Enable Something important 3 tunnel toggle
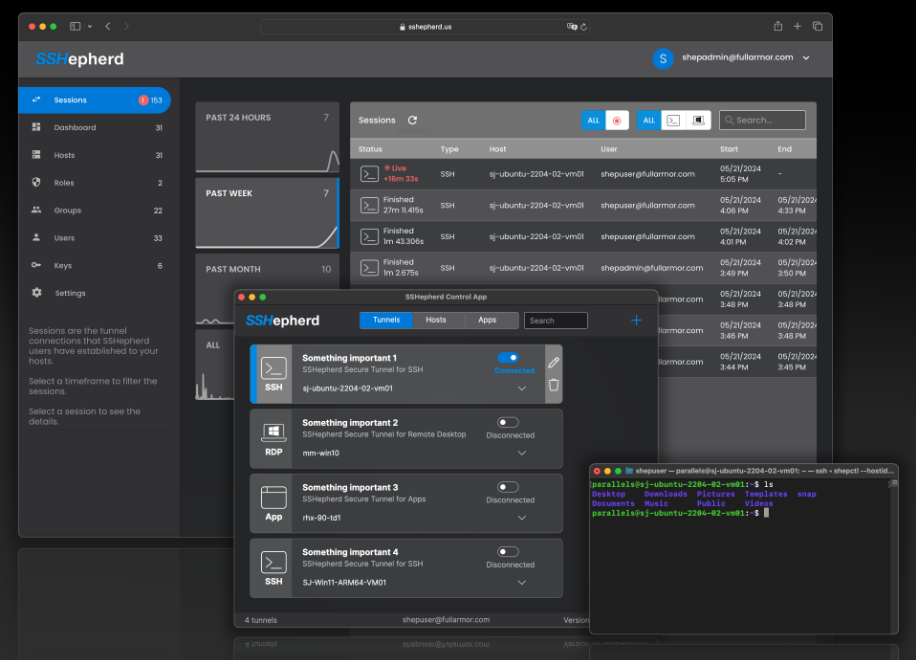Screen dimensions: 916x660 pyautogui.click(x=508, y=487)
